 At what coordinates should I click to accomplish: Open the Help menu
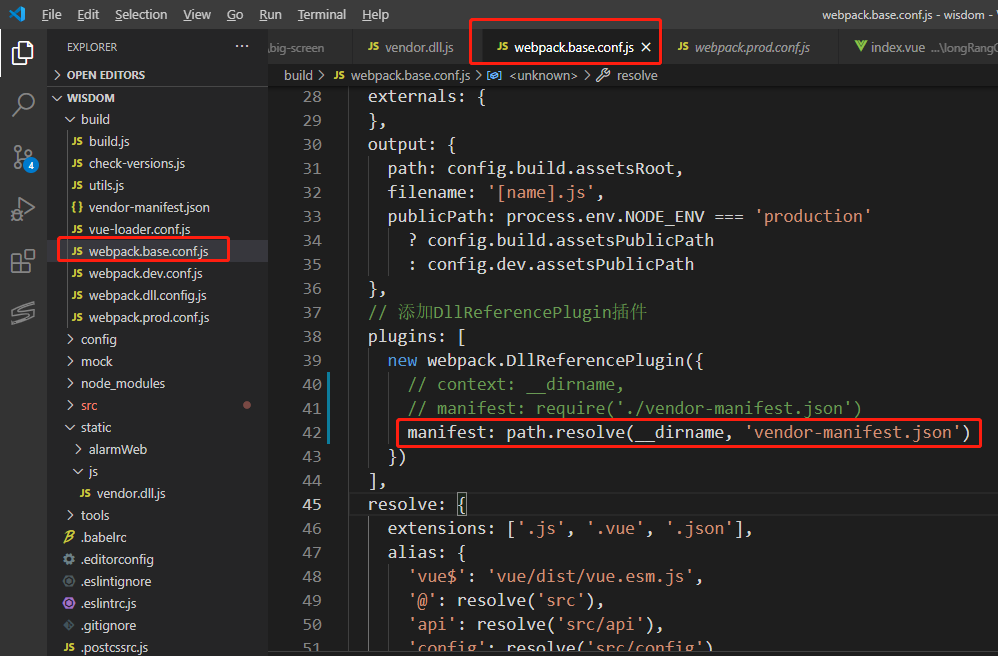(x=376, y=14)
